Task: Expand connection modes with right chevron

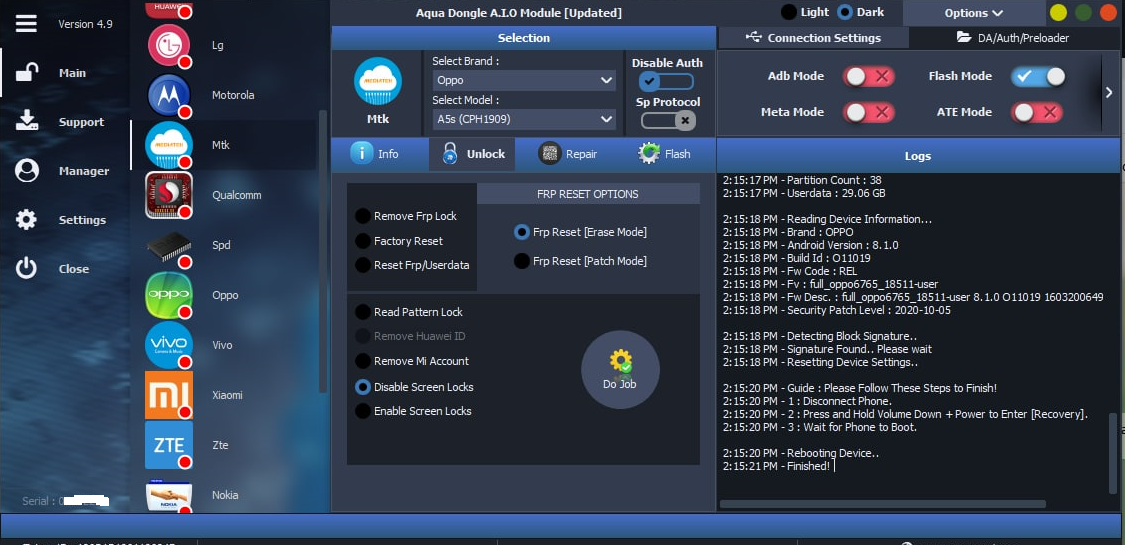Action: point(1108,93)
